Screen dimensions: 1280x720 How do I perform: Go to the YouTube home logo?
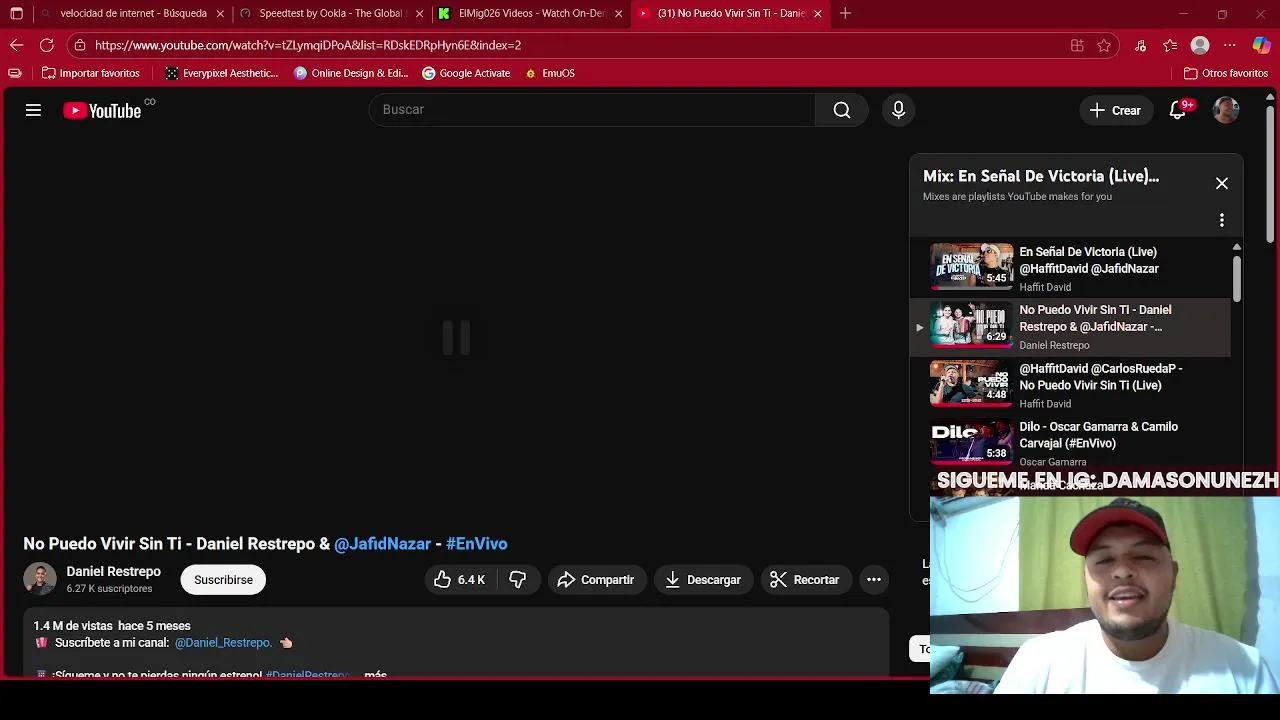(x=102, y=111)
